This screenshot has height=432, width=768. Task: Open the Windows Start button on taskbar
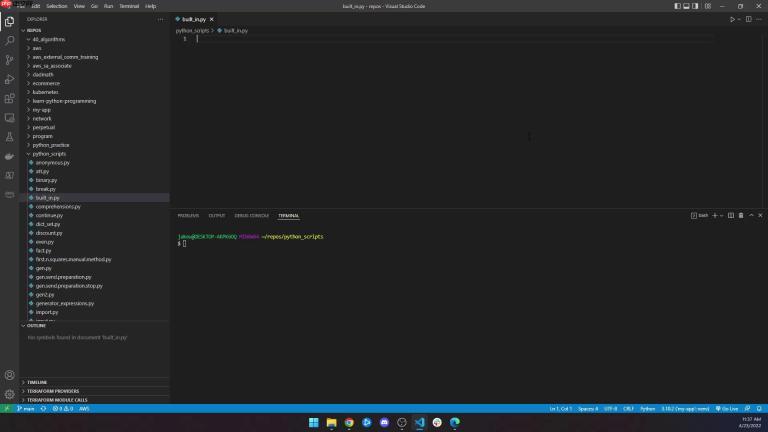tap(313, 422)
